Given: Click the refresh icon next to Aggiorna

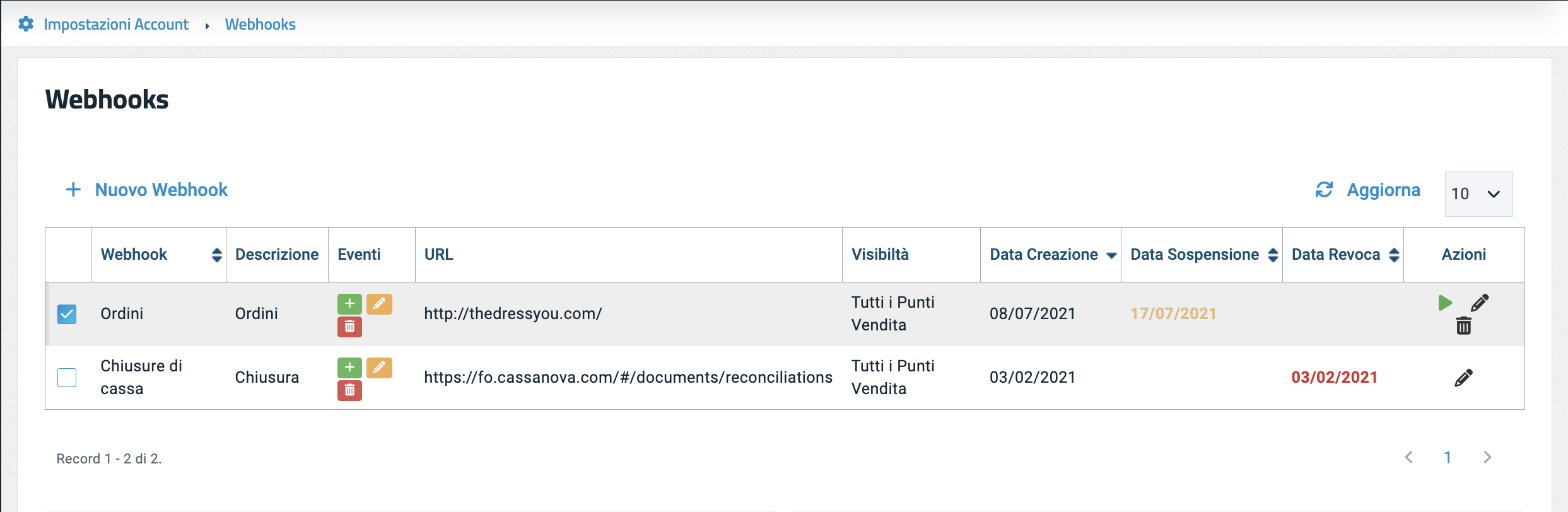Looking at the screenshot, I should [1325, 189].
